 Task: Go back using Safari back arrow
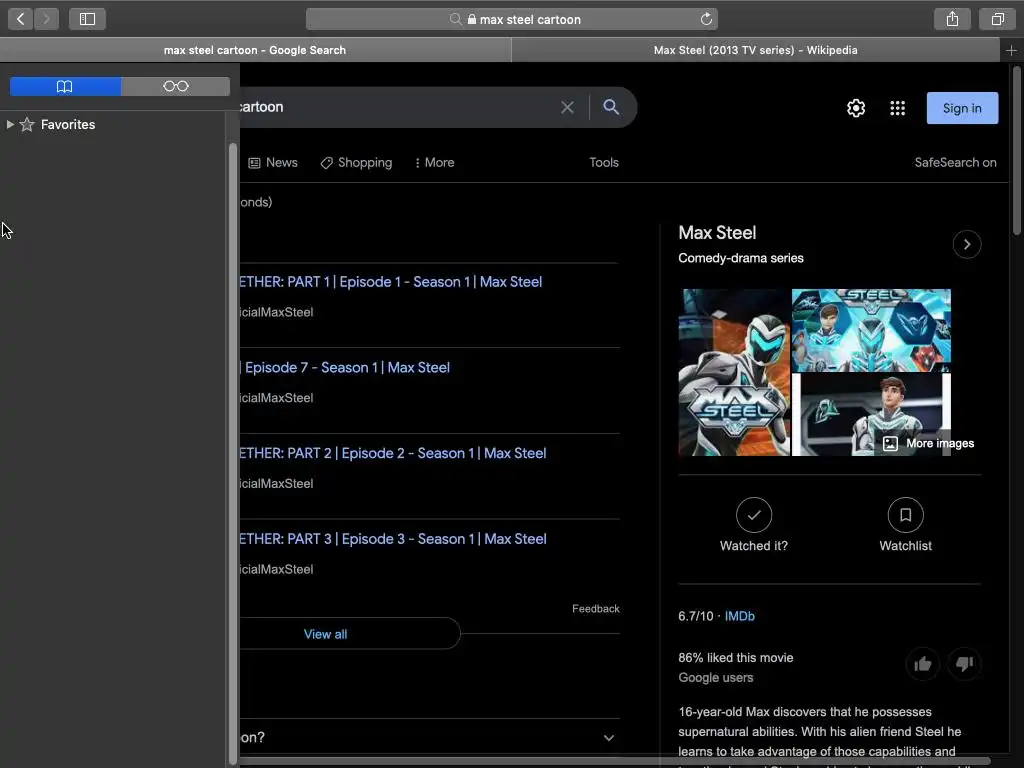[20, 19]
